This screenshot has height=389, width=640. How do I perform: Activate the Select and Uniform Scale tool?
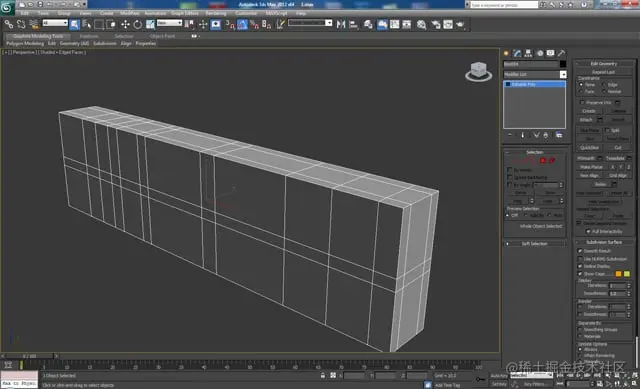point(150,24)
